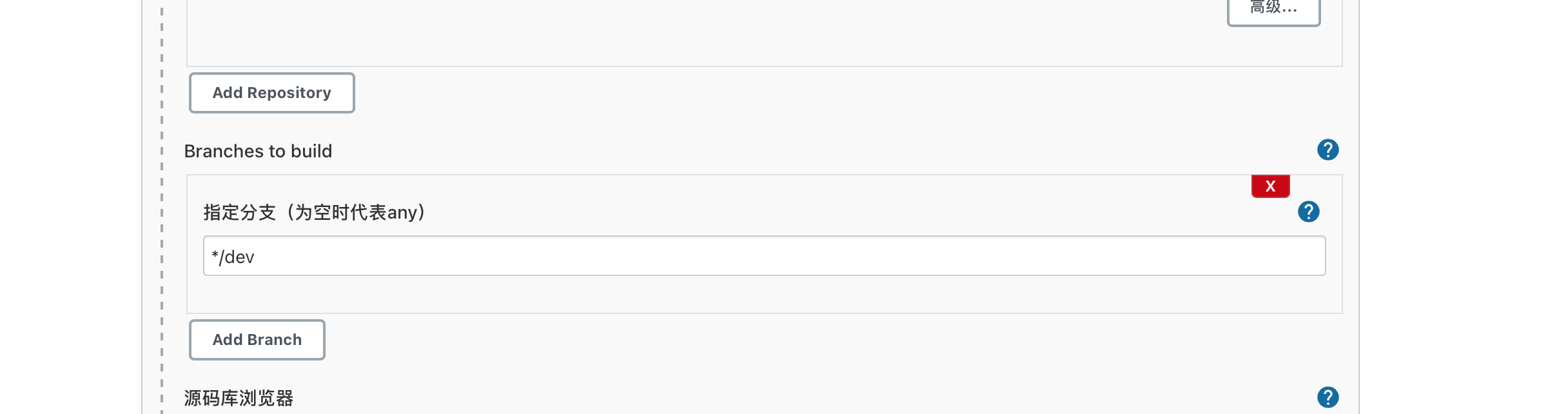
Task: Add another branch with Add Branch
Action: (x=257, y=340)
